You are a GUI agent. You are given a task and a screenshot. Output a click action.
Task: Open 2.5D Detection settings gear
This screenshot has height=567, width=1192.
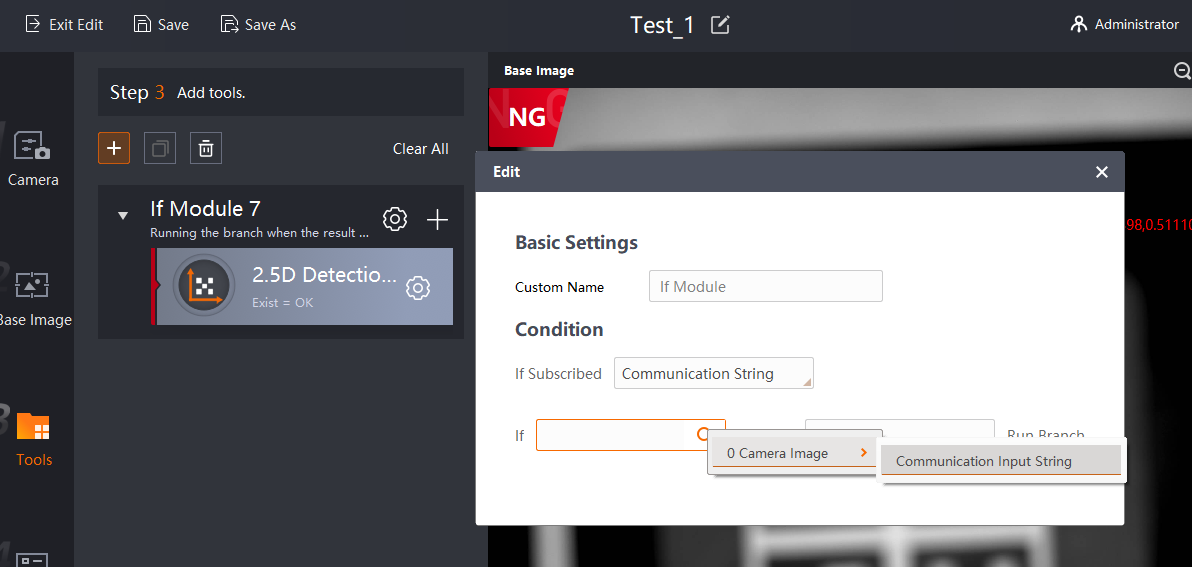[x=418, y=288]
